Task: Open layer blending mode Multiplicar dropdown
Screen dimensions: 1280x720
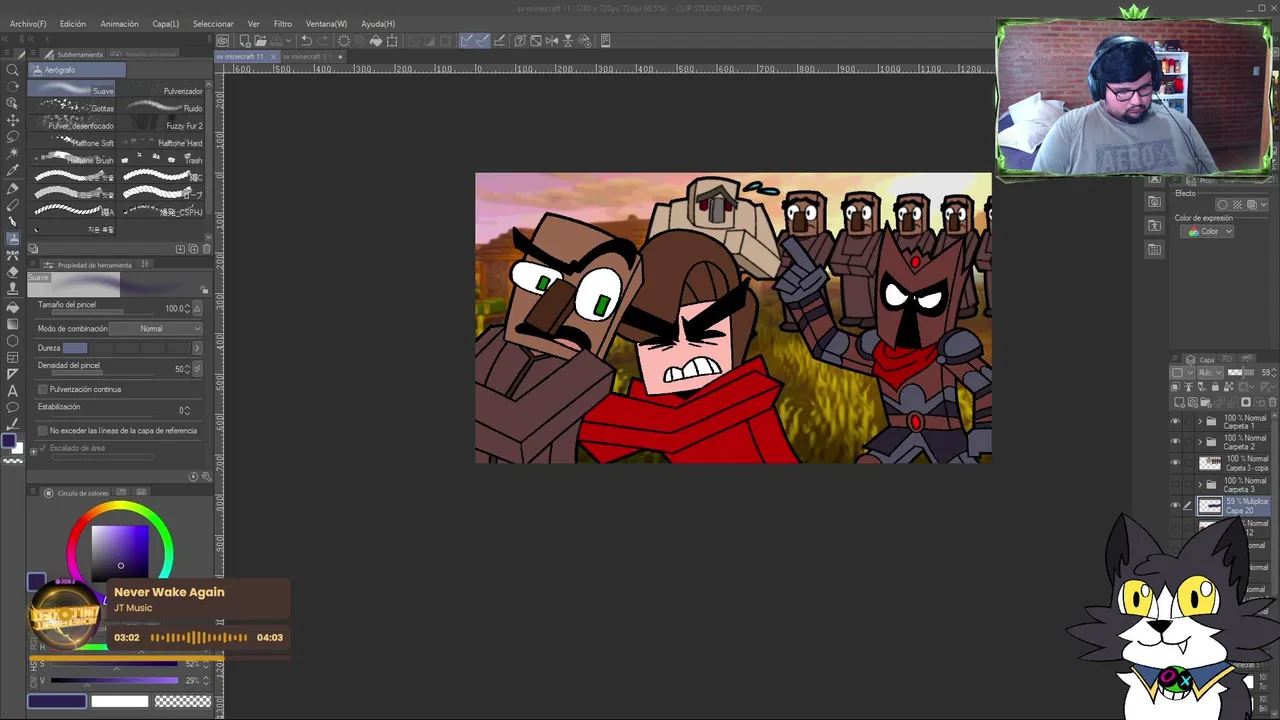Action: click(x=1210, y=372)
